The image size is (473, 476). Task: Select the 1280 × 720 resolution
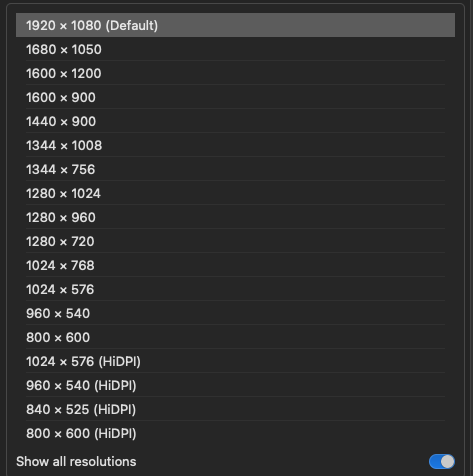[x=235, y=241]
